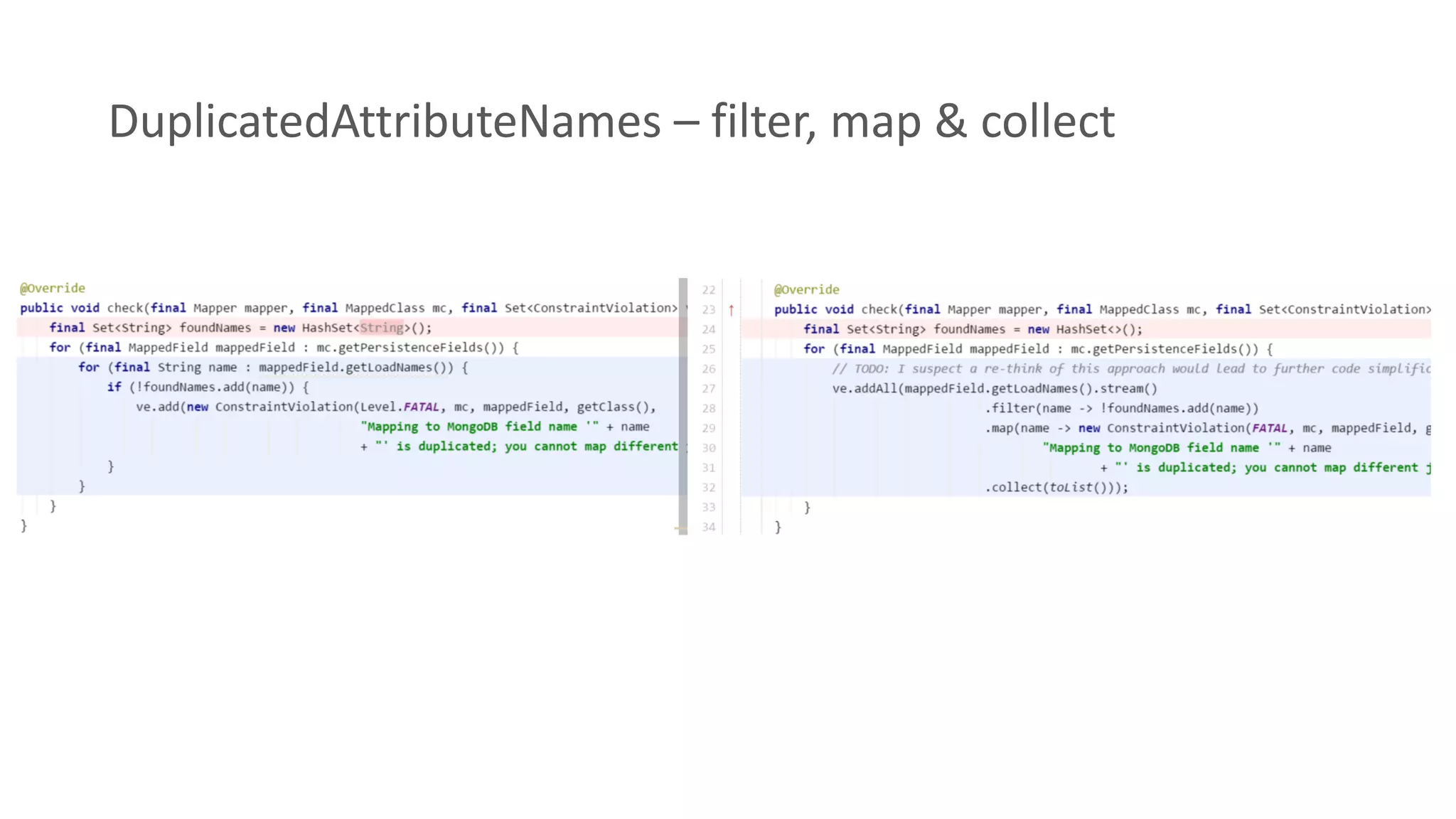1456x819 pixels.
Task: Click line number 22 in gutter
Action: coord(709,290)
